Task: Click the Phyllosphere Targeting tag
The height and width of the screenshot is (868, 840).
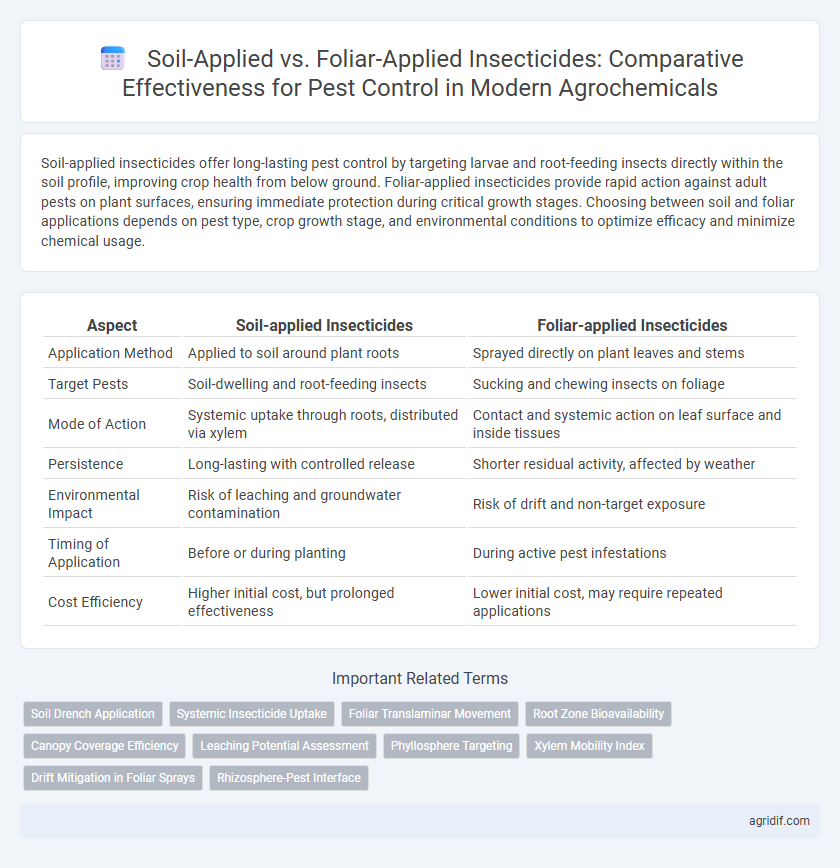Action: pyautogui.click(x=451, y=746)
